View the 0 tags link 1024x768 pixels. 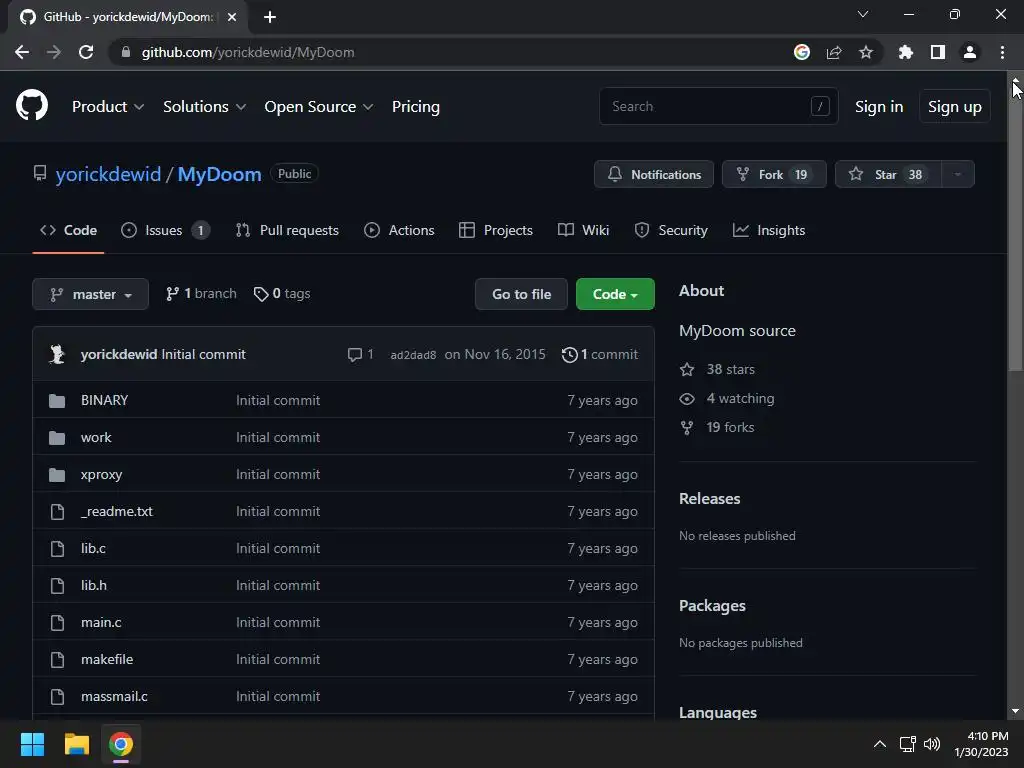point(282,294)
